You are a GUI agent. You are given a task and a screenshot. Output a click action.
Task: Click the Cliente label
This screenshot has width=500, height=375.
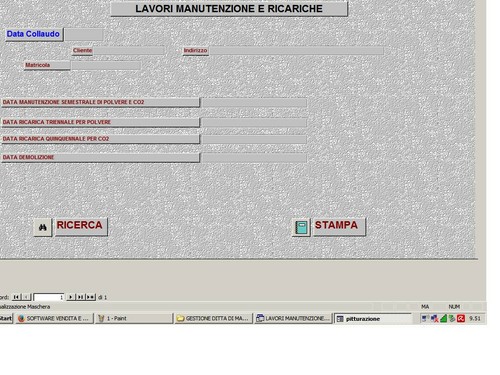[82, 50]
